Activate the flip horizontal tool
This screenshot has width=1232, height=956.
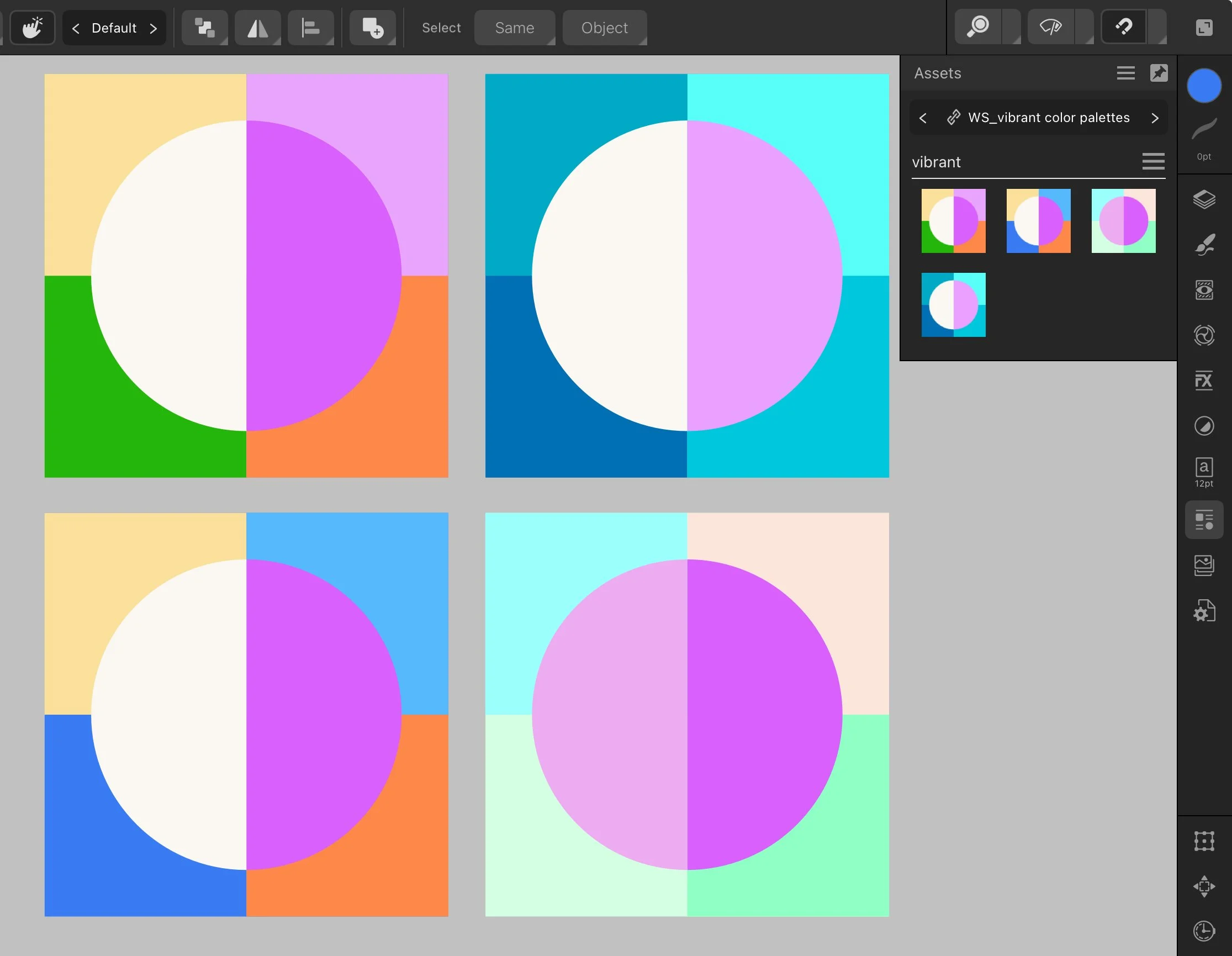pyautogui.click(x=257, y=27)
